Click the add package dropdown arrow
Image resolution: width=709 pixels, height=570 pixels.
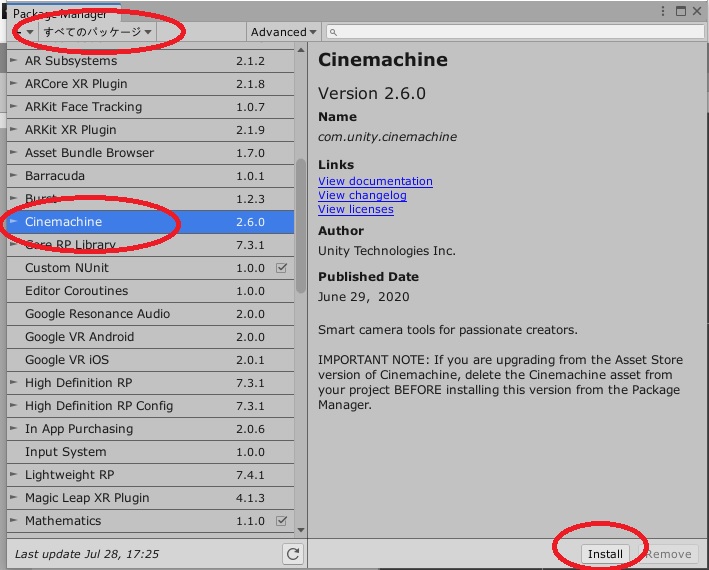coord(29,32)
